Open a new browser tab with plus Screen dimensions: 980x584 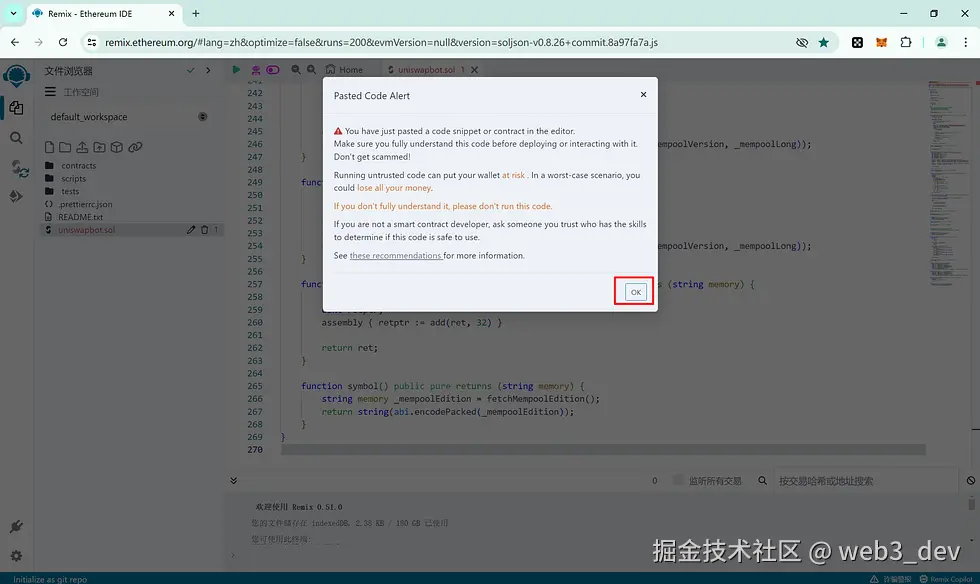coord(196,13)
